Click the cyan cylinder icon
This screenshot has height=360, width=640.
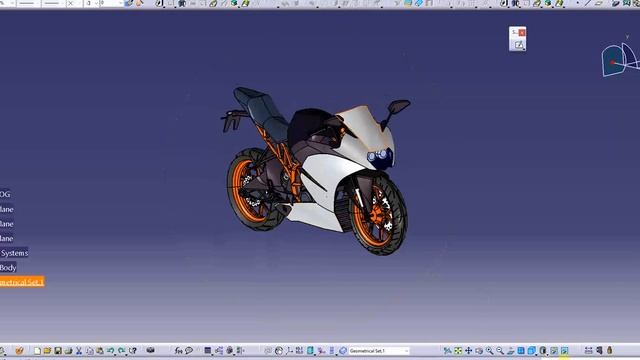click(311, 351)
